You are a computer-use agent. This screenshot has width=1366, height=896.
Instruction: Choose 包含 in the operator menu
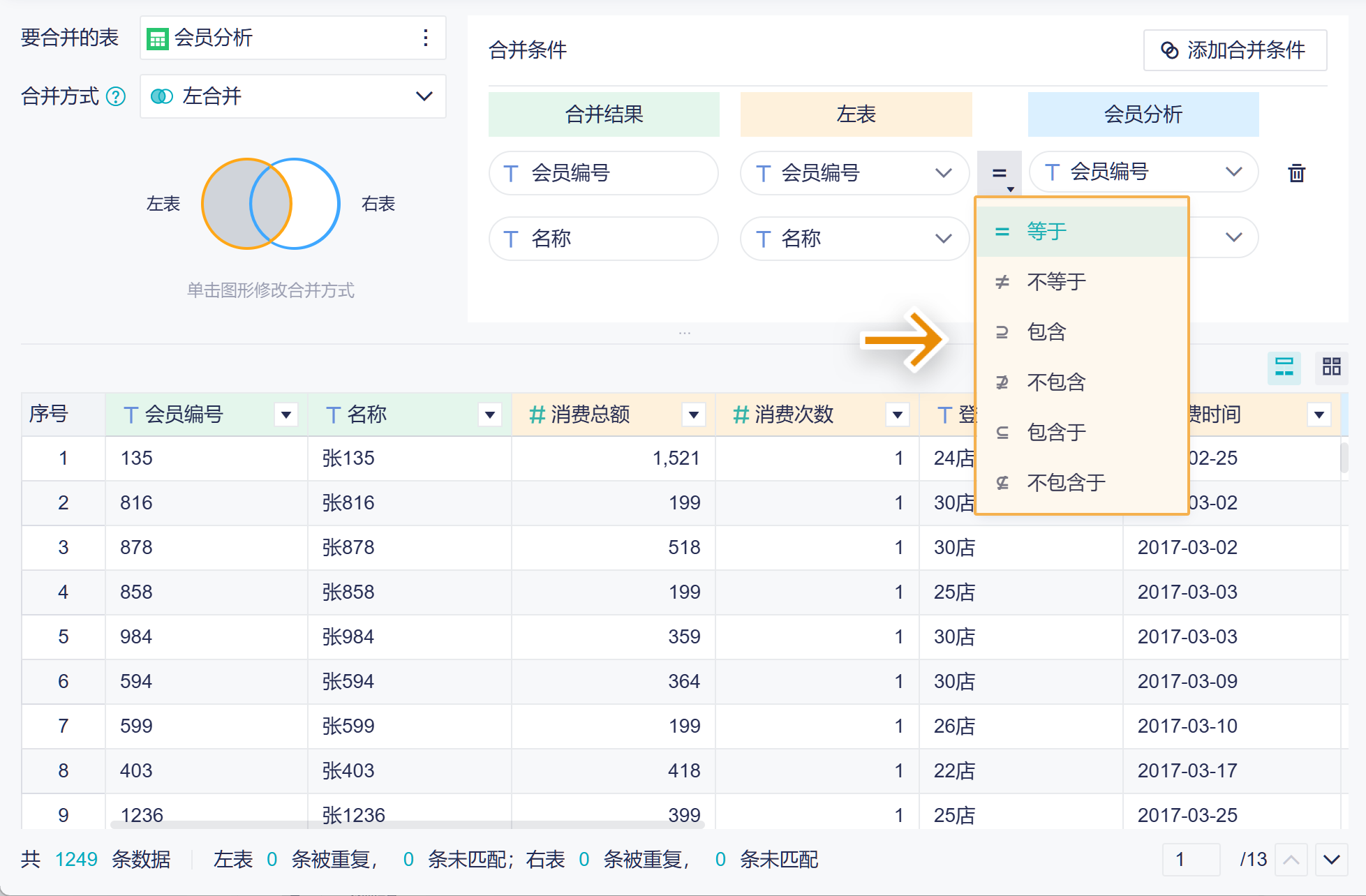click(1046, 332)
